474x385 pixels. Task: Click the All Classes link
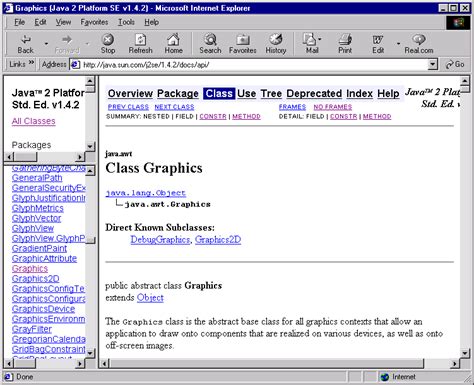click(34, 121)
